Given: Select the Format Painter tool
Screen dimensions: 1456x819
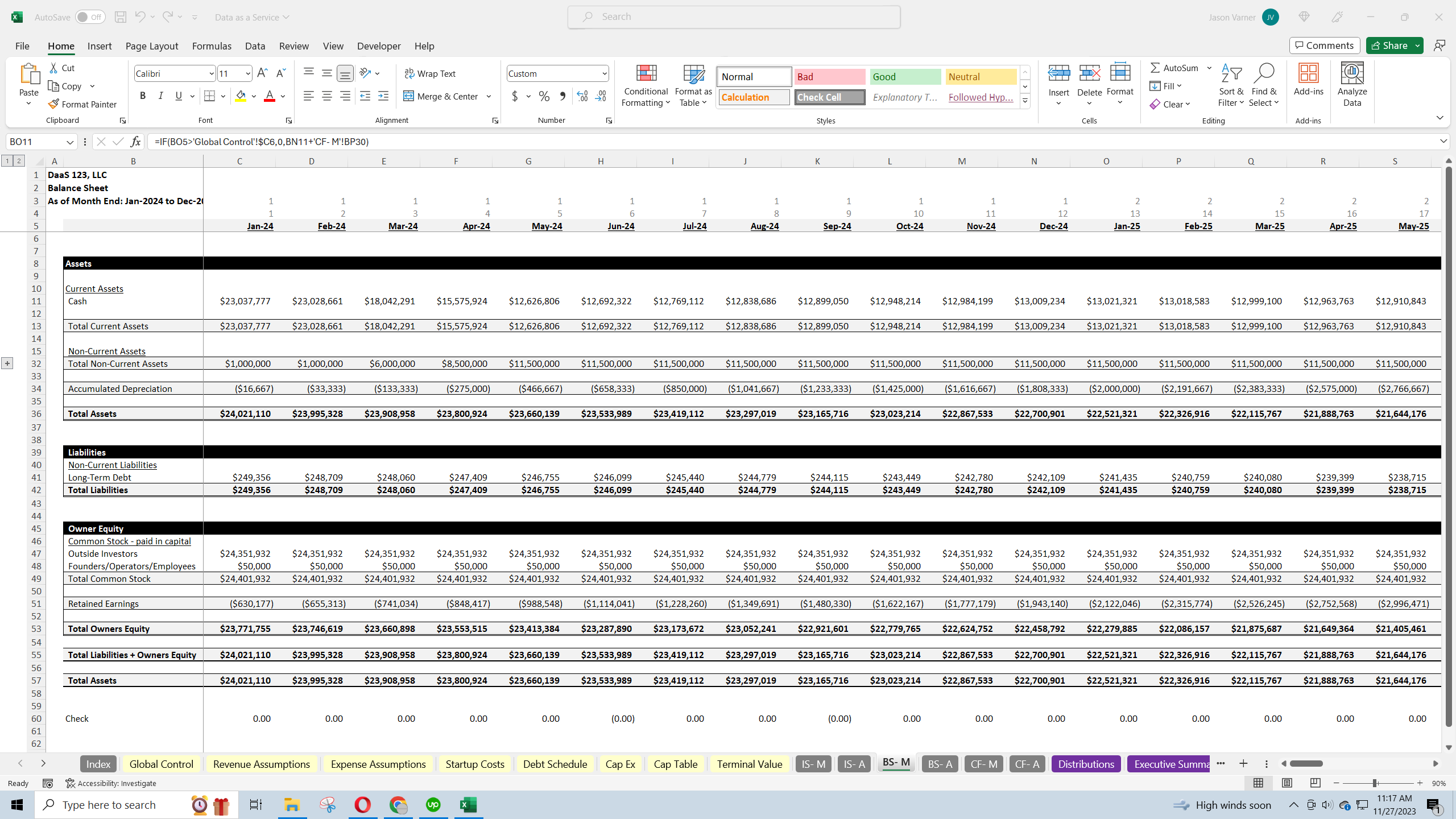Looking at the screenshot, I should [x=82, y=104].
